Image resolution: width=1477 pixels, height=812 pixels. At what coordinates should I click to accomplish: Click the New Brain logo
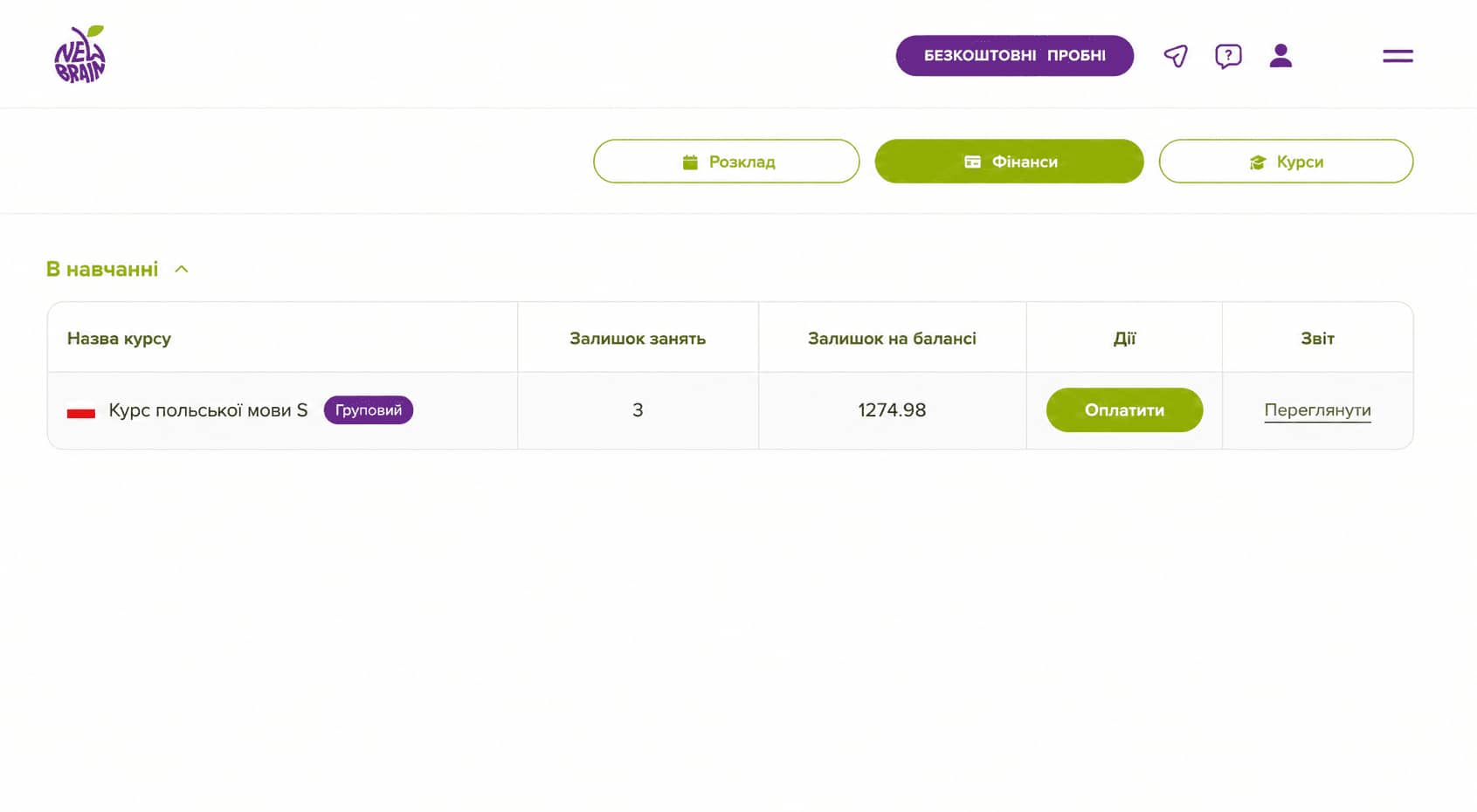pyautogui.click(x=79, y=54)
